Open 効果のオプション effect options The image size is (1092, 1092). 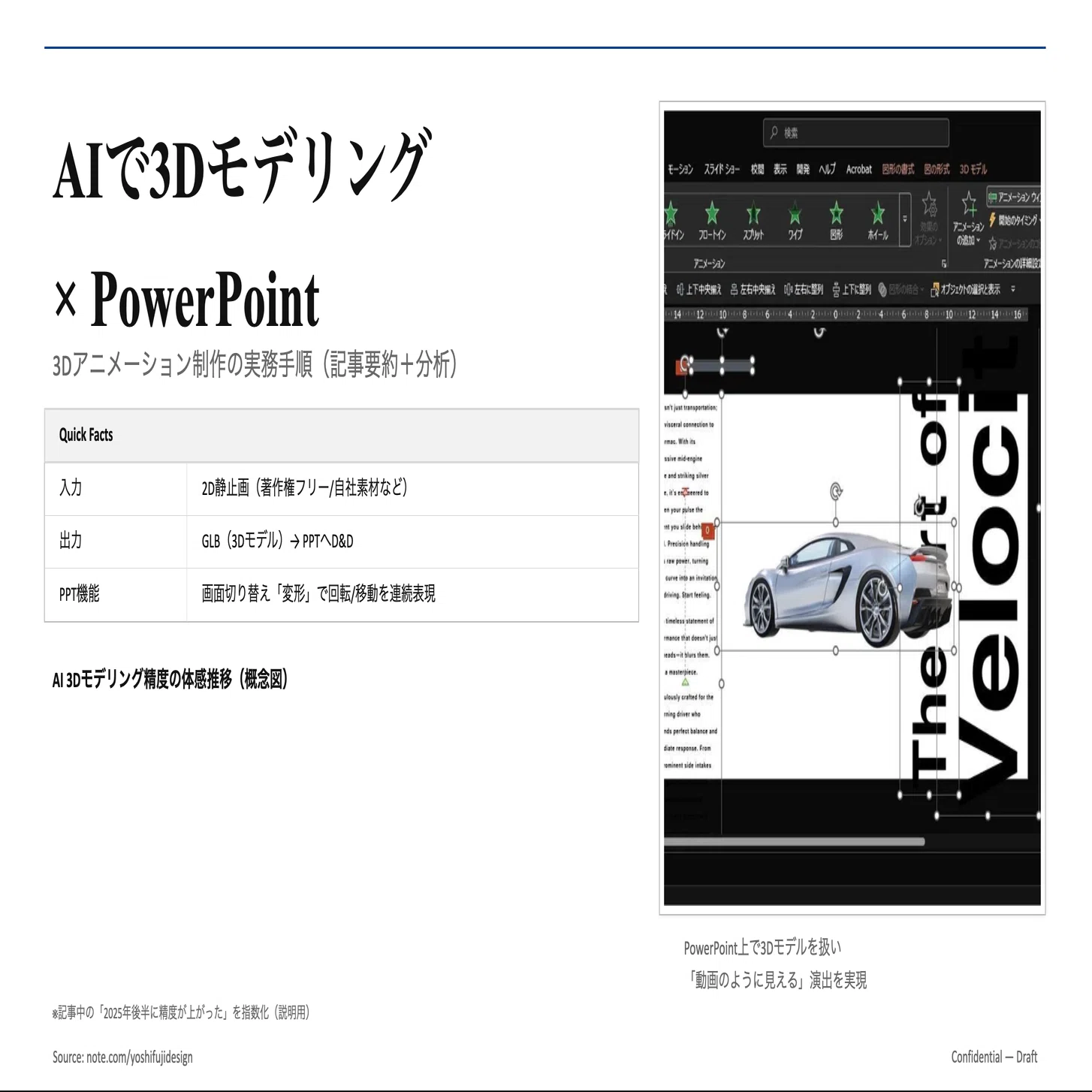pyautogui.click(x=928, y=219)
